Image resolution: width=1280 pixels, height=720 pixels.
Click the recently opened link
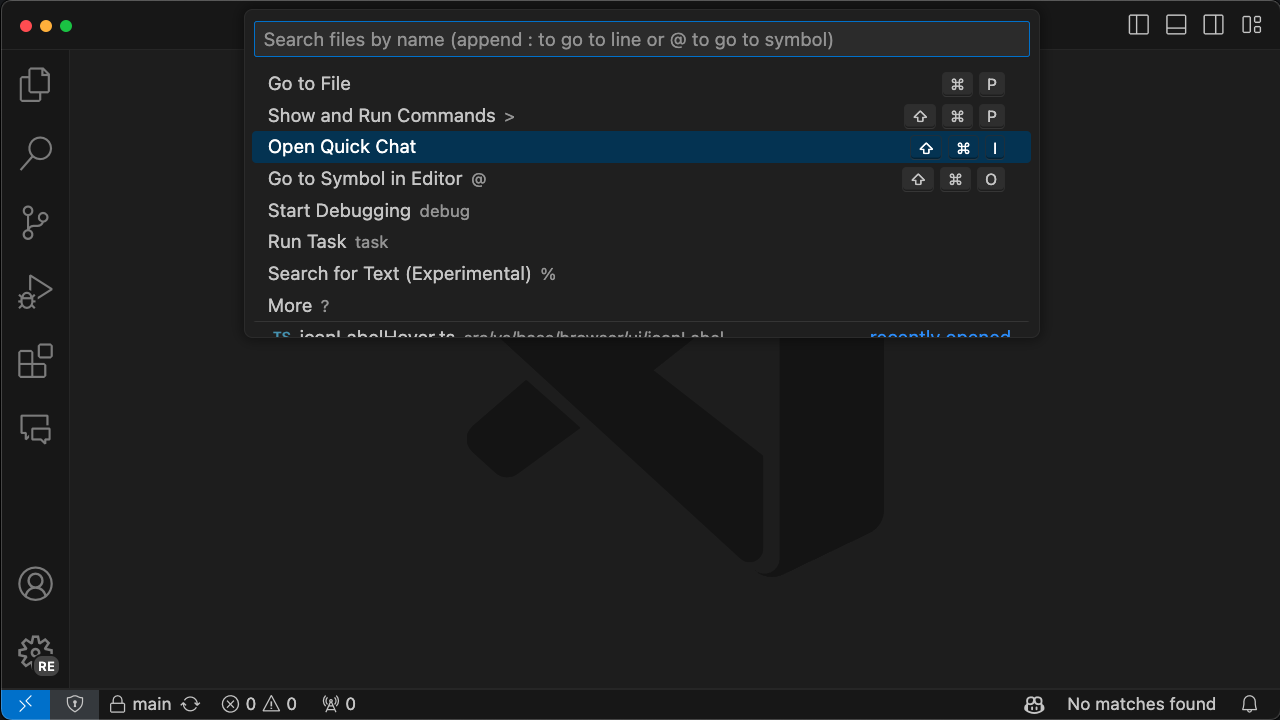(940, 337)
